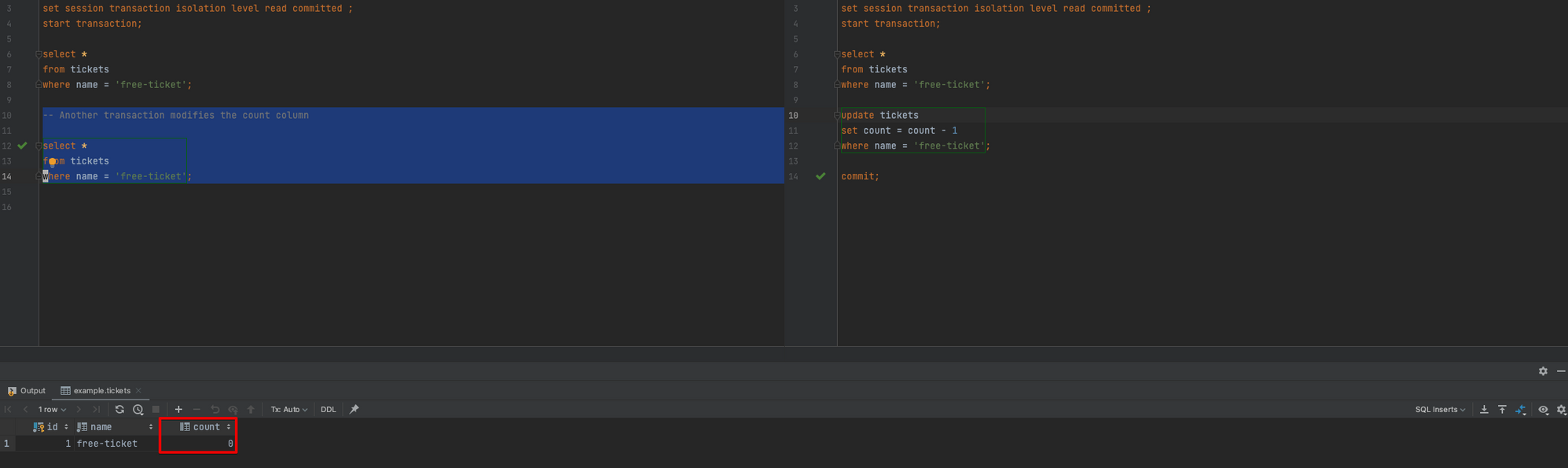Delete row using the minus icon

pos(196,409)
